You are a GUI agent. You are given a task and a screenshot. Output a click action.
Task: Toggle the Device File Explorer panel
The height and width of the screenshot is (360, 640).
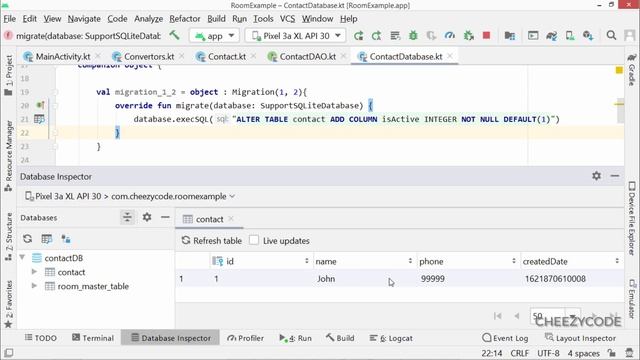[x=631, y=218]
